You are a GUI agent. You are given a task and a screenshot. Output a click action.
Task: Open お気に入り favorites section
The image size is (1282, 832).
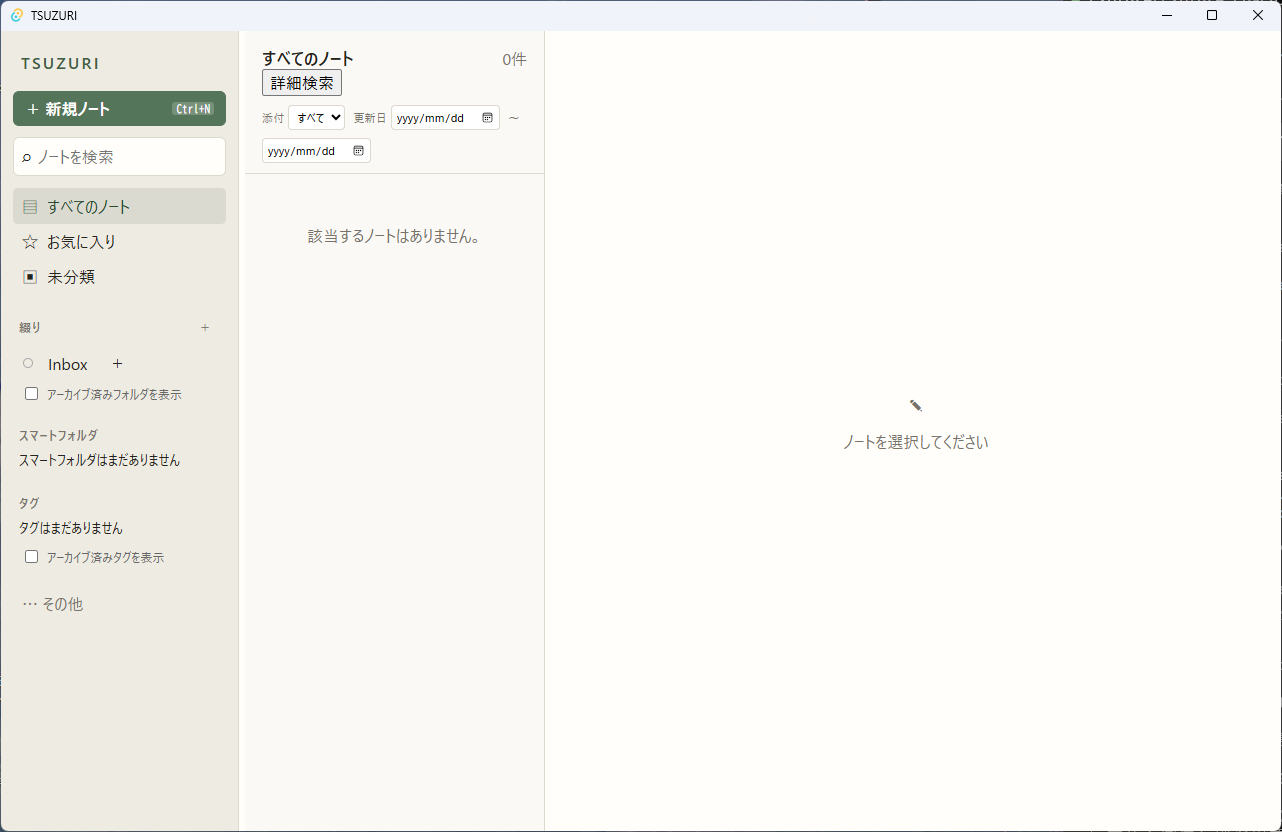pyautogui.click(x=119, y=242)
